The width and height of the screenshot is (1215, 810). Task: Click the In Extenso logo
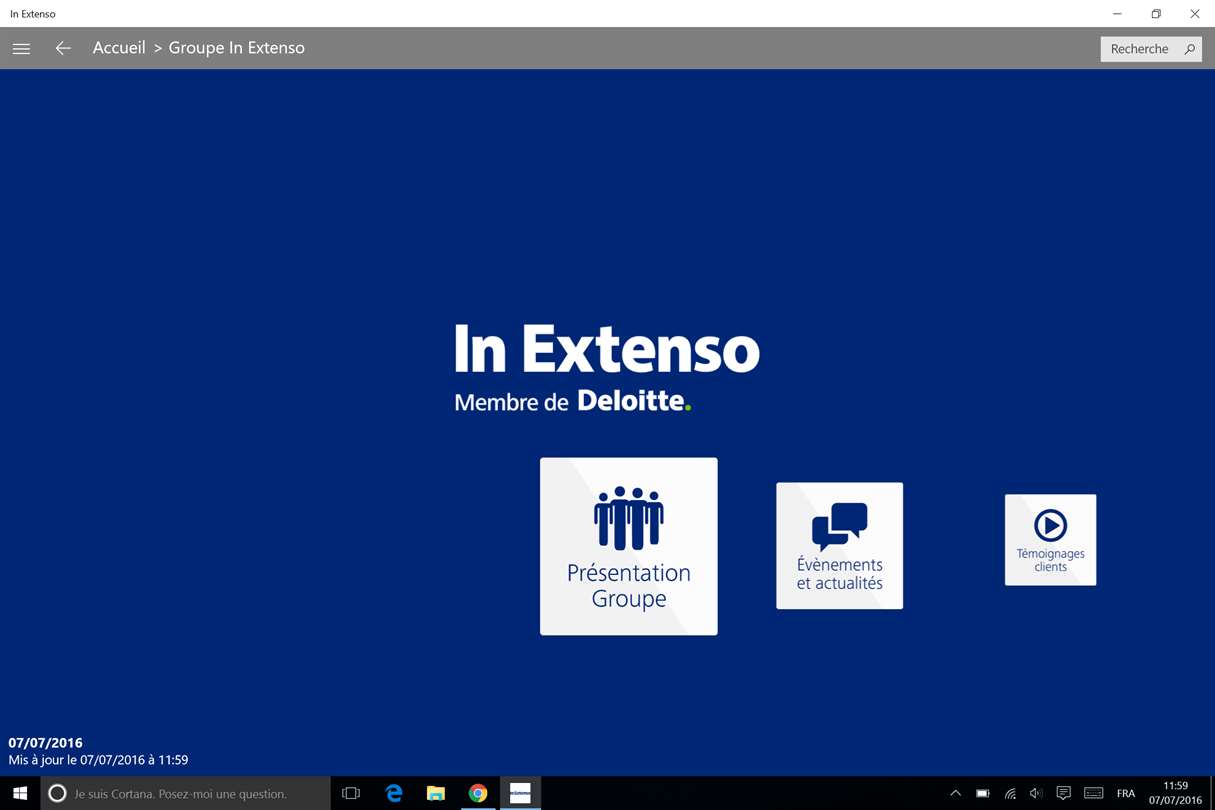point(607,367)
